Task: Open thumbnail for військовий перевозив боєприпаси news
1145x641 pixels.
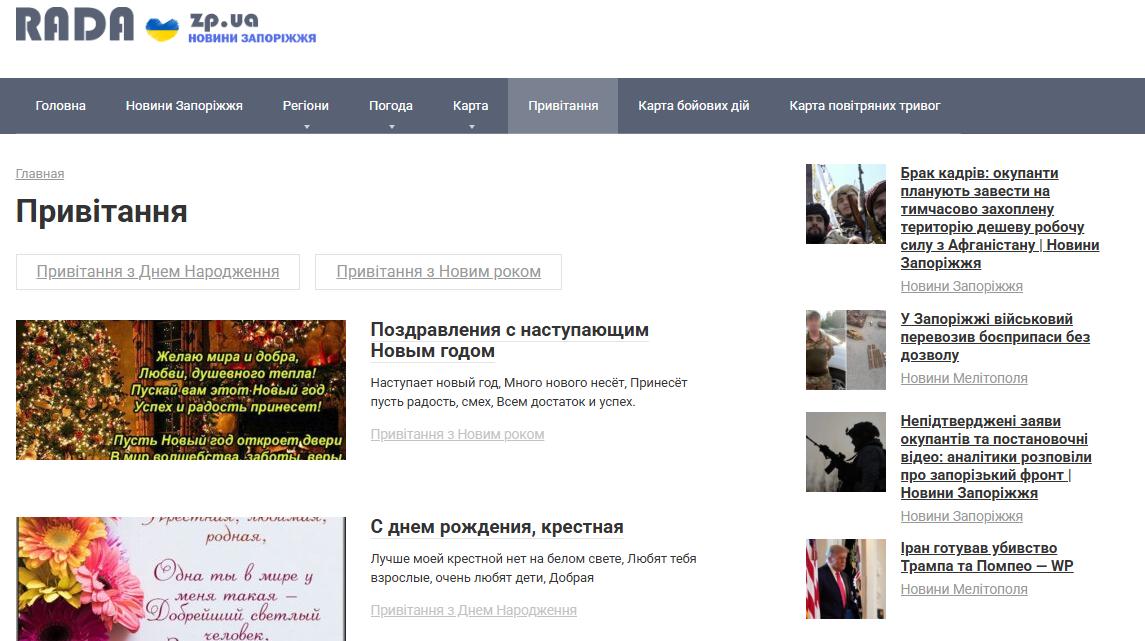Action: point(846,350)
